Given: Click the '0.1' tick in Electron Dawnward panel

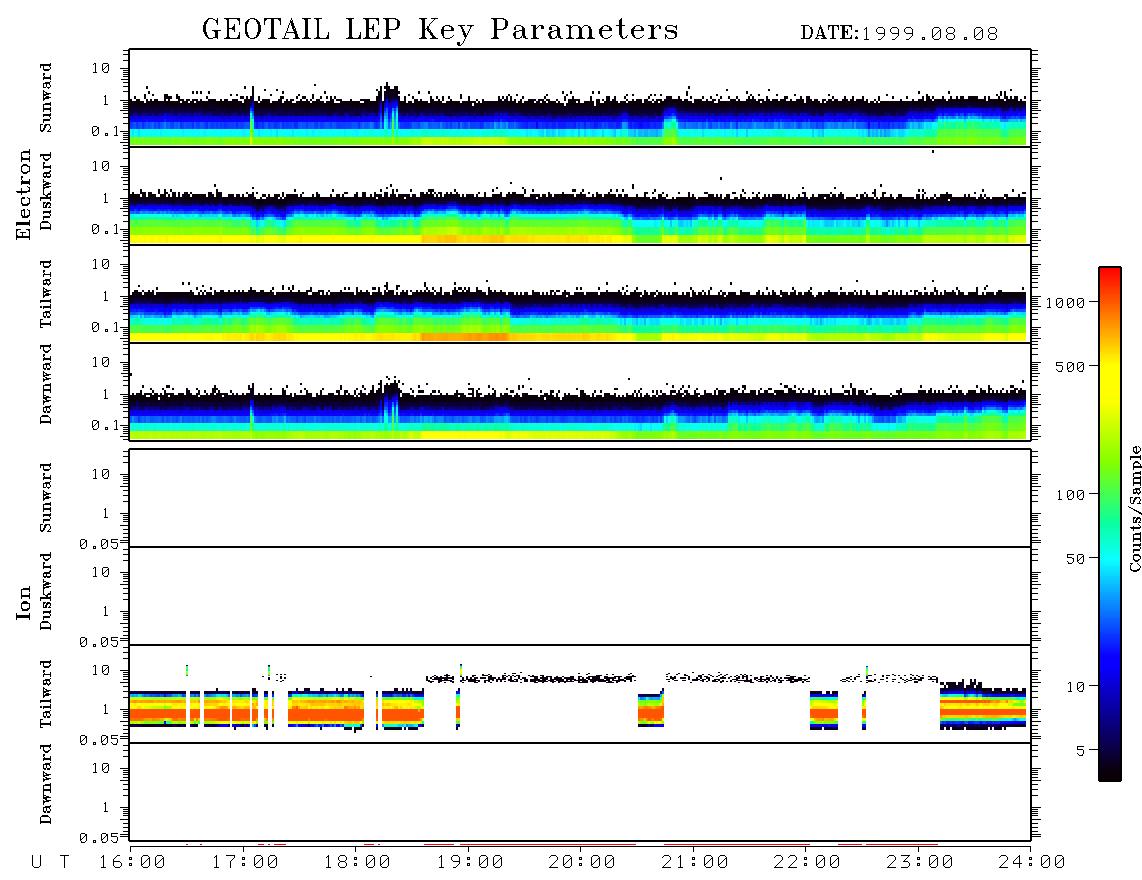Looking at the screenshot, I should tap(105, 425).
